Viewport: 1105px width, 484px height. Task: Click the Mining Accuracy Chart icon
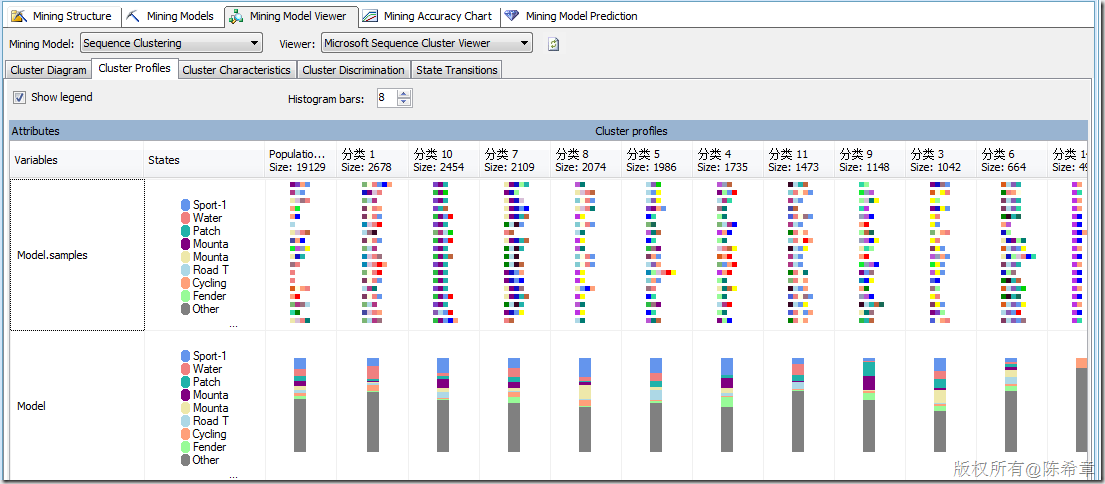[371, 16]
